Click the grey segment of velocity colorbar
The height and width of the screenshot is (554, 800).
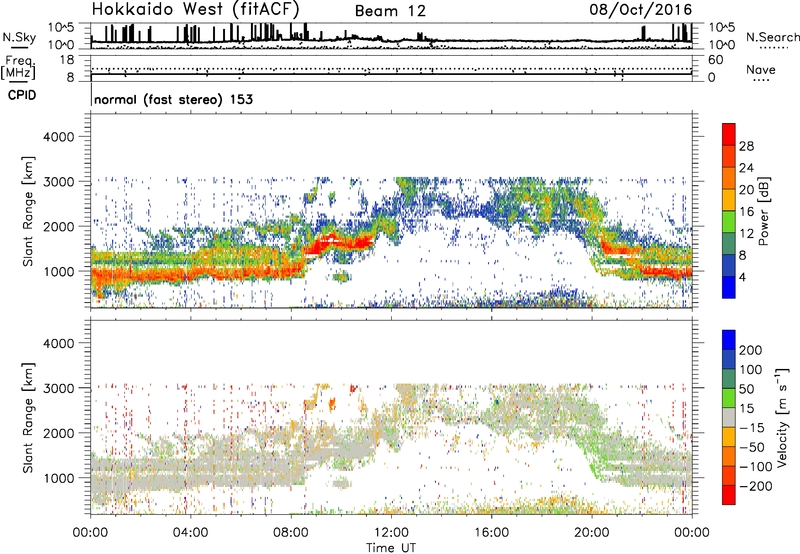729,417
